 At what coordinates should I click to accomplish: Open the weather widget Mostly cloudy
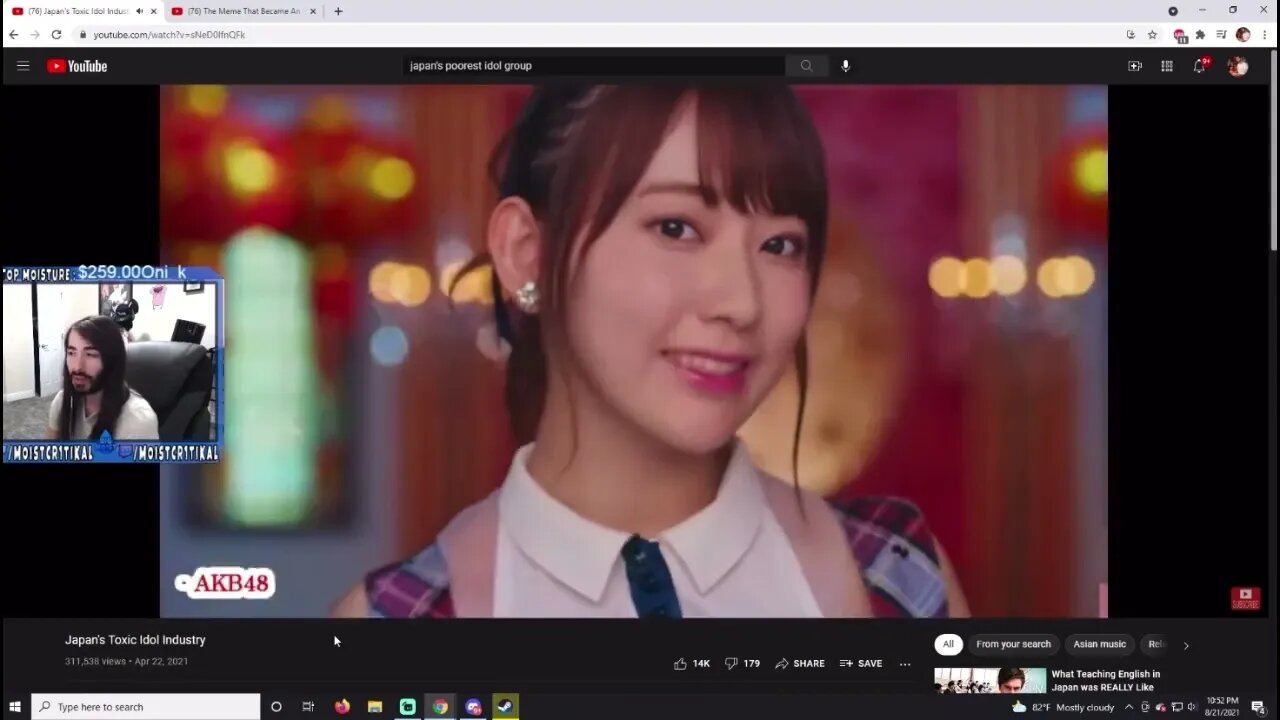click(x=1063, y=707)
